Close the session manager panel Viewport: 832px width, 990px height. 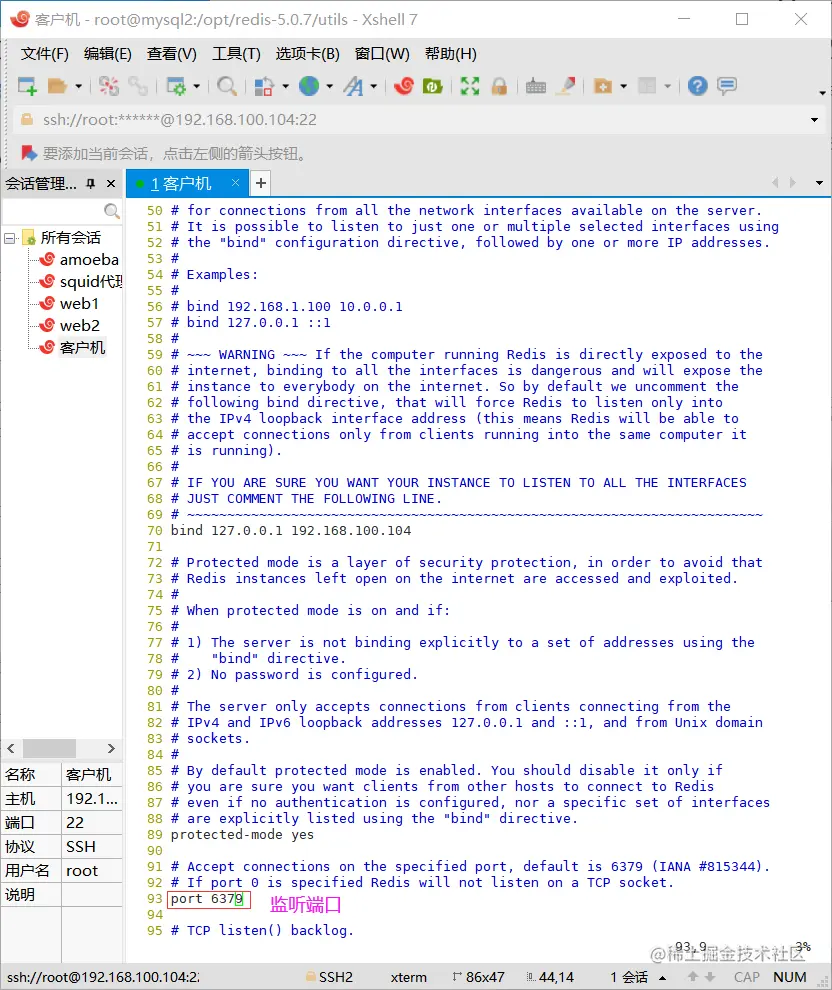[x=111, y=184]
